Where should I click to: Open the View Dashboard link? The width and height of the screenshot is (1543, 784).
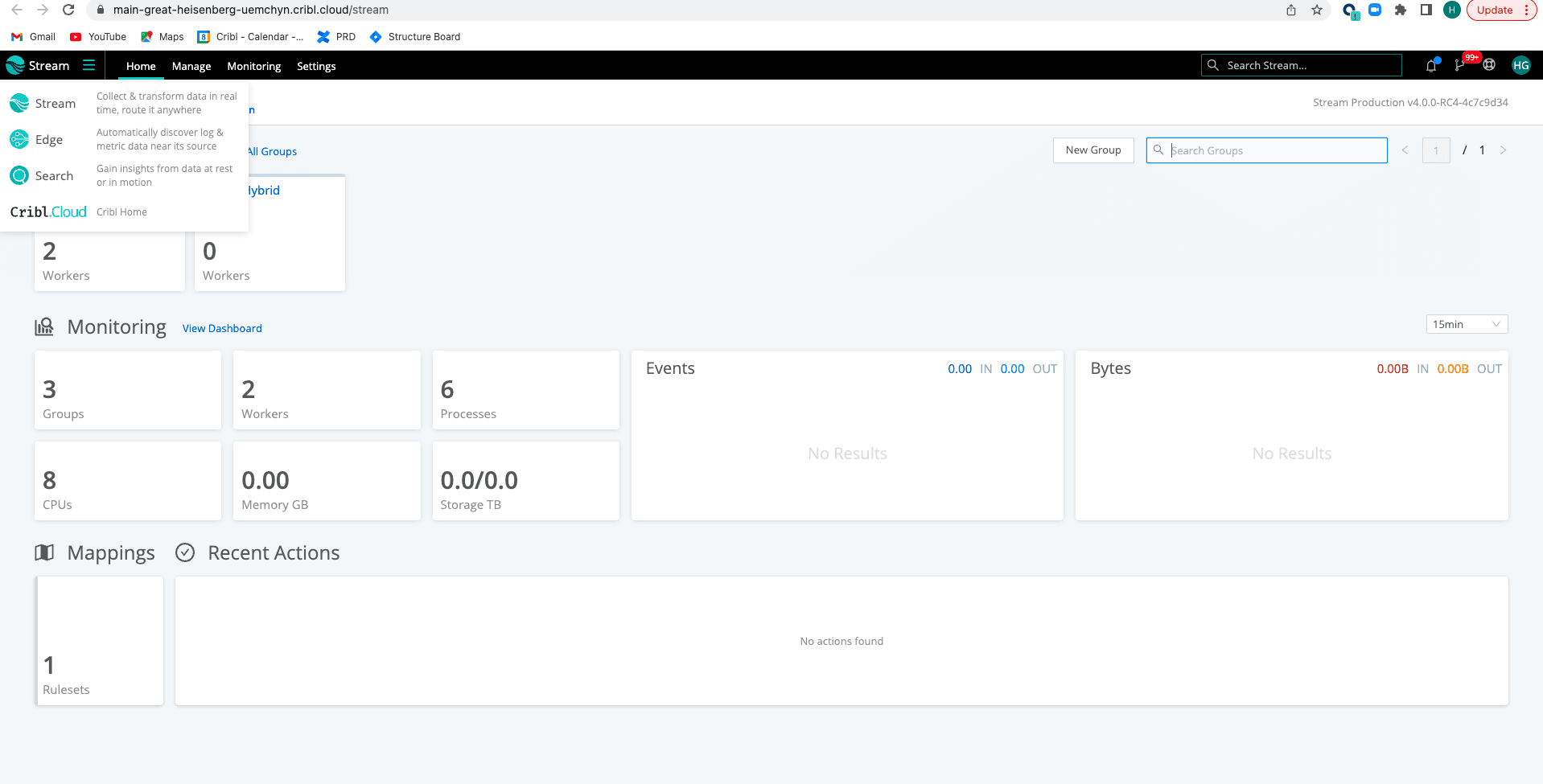point(222,328)
